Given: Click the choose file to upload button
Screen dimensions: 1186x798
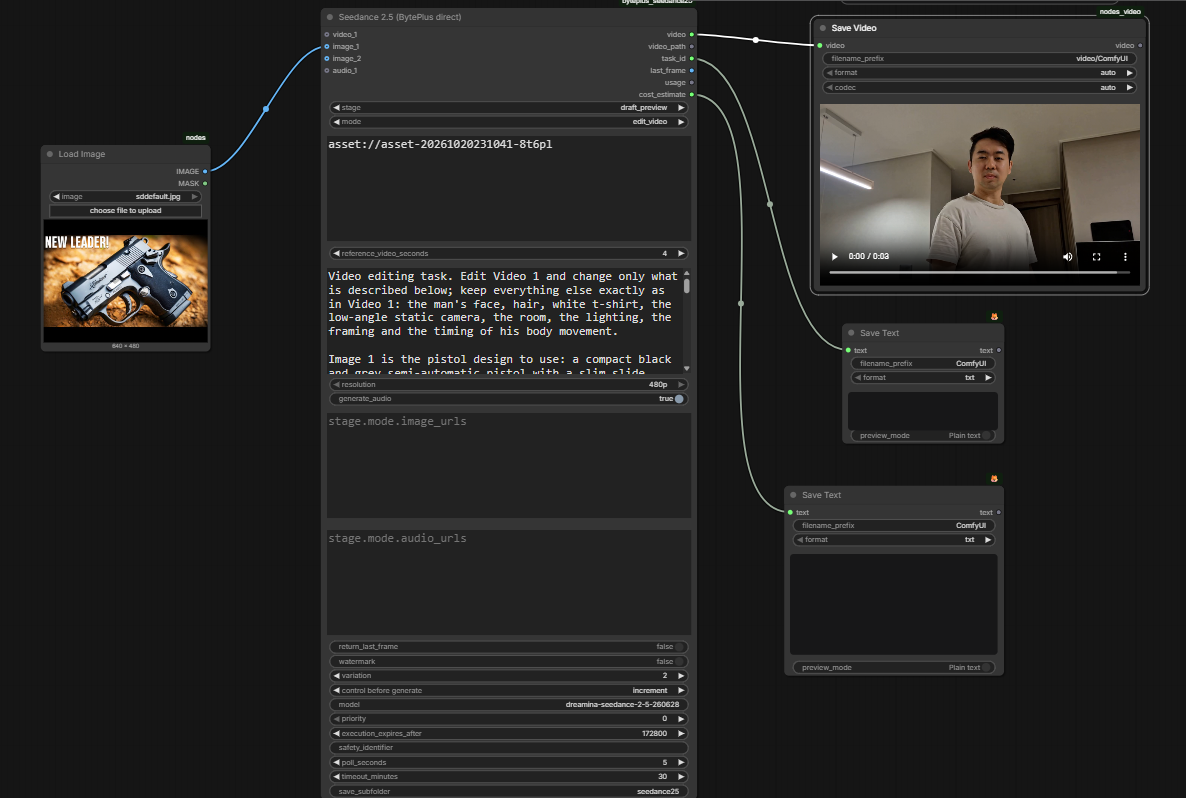Looking at the screenshot, I should click(126, 211).
